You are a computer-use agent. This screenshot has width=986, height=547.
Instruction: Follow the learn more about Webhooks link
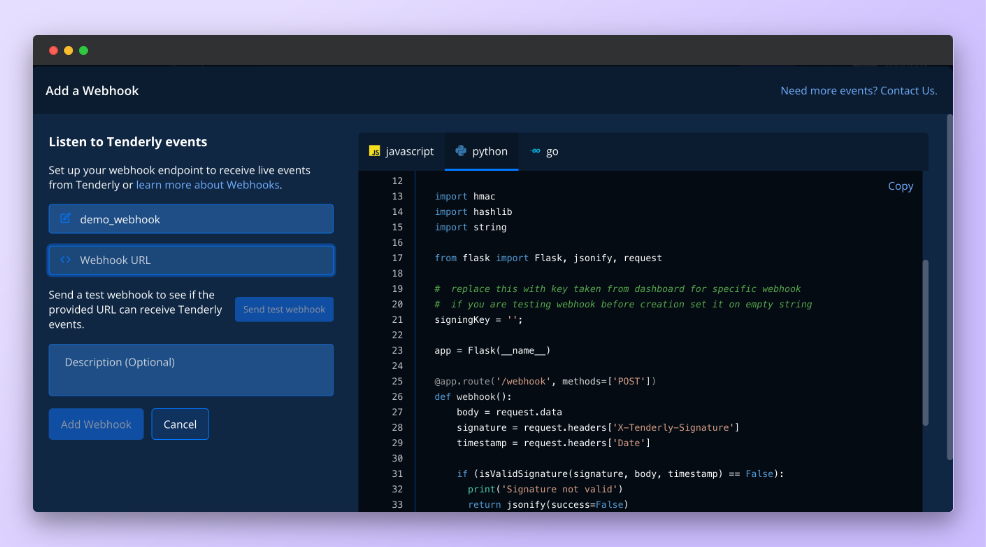pos(208,185)
